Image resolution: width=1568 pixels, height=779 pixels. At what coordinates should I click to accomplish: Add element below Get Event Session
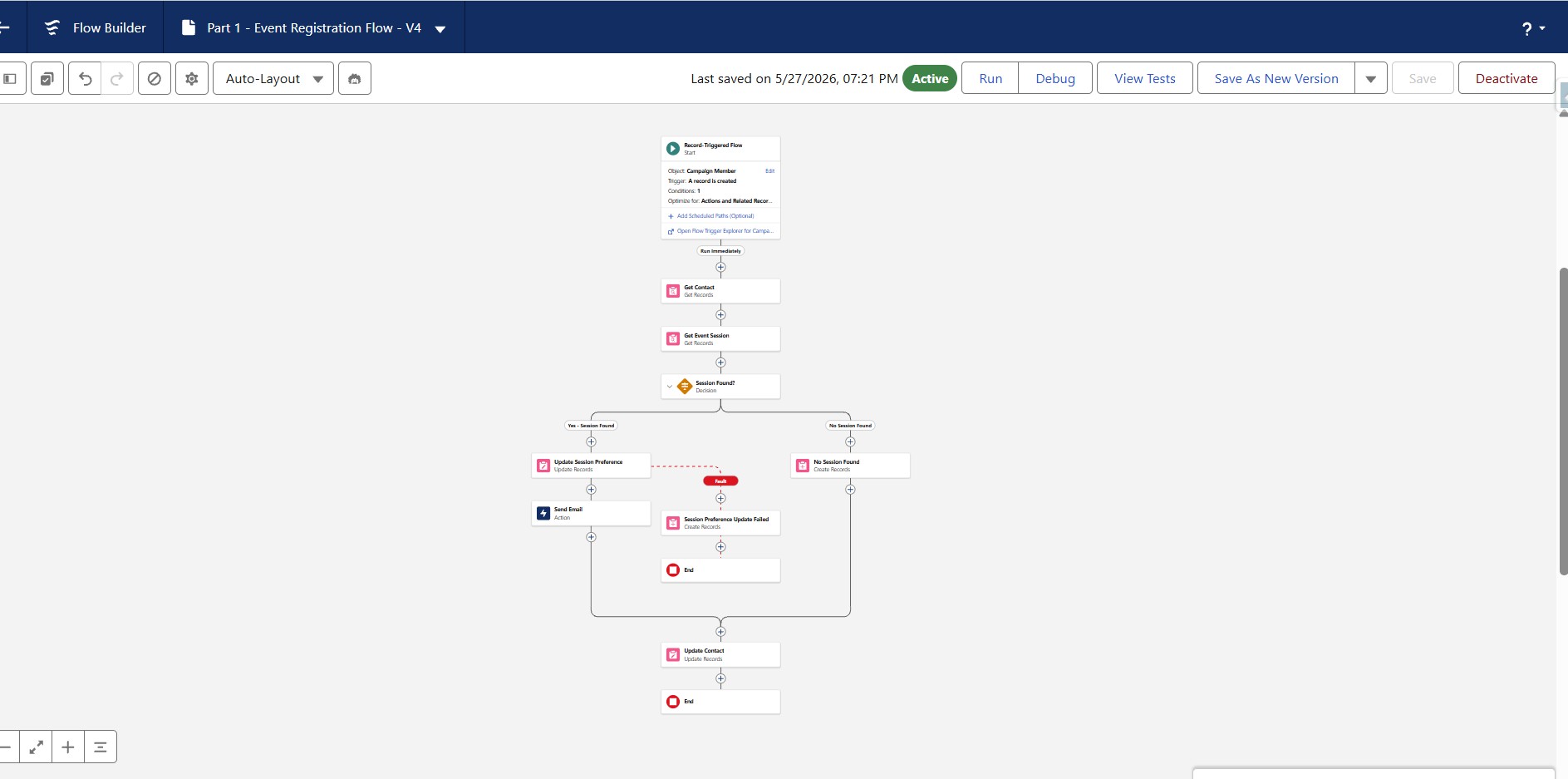tap(720, 362)
